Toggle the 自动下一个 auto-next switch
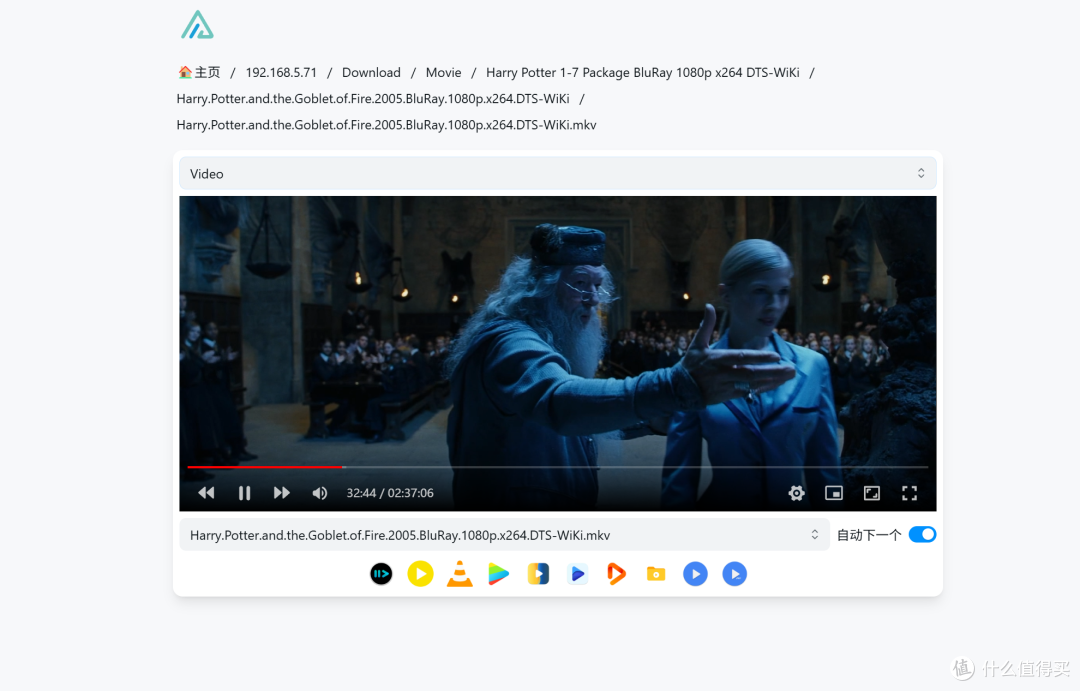 point(922,535)
